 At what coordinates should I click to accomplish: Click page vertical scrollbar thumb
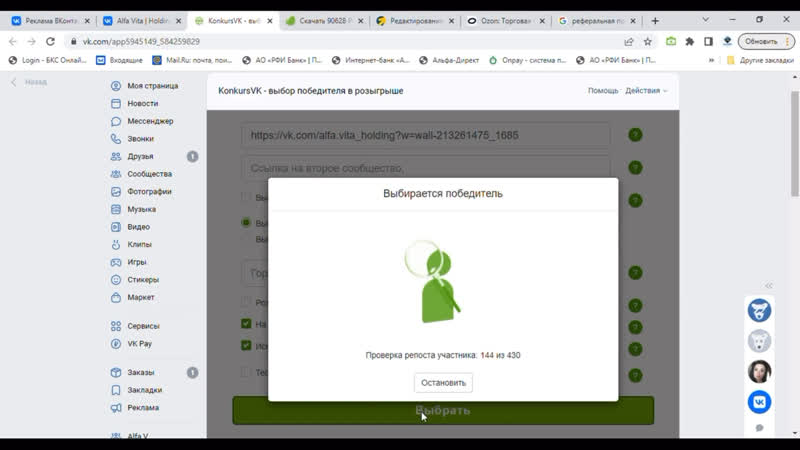[795, 144]
